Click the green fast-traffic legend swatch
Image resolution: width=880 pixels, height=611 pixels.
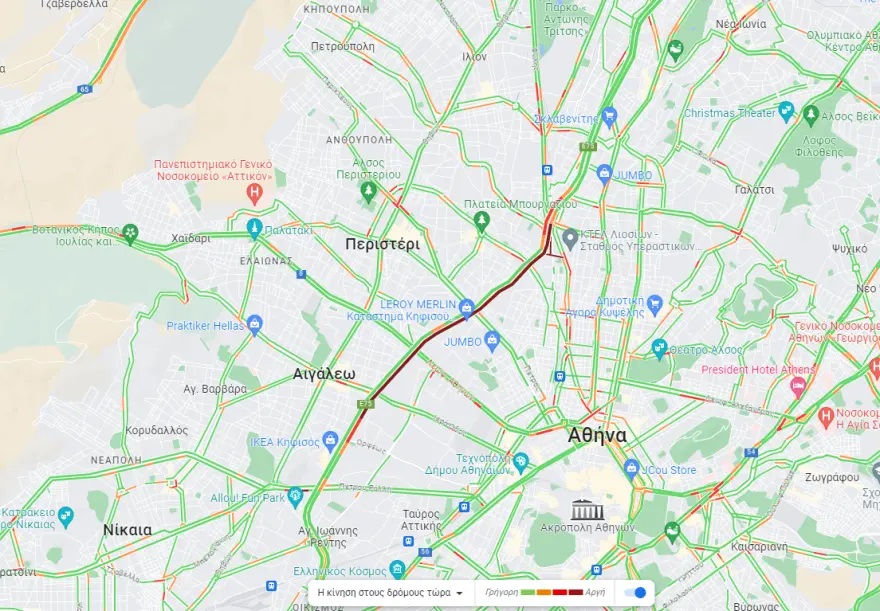tap(528, 592)
